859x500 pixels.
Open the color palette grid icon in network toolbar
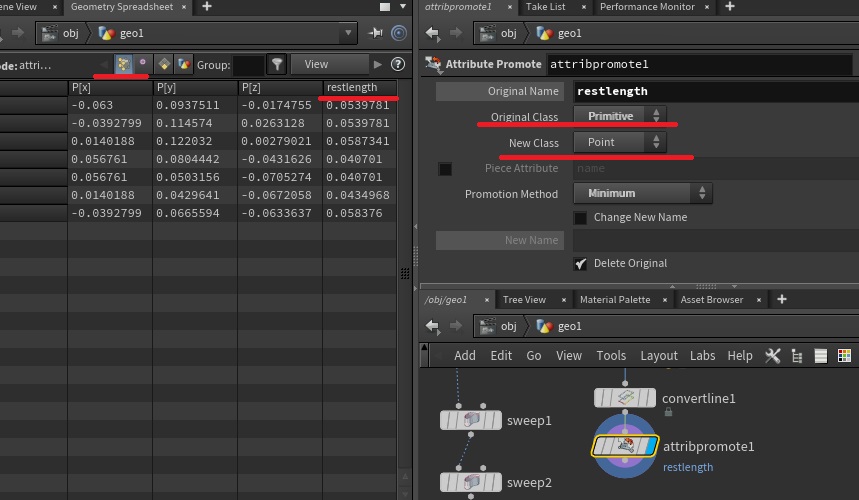[x=844, y=356]
